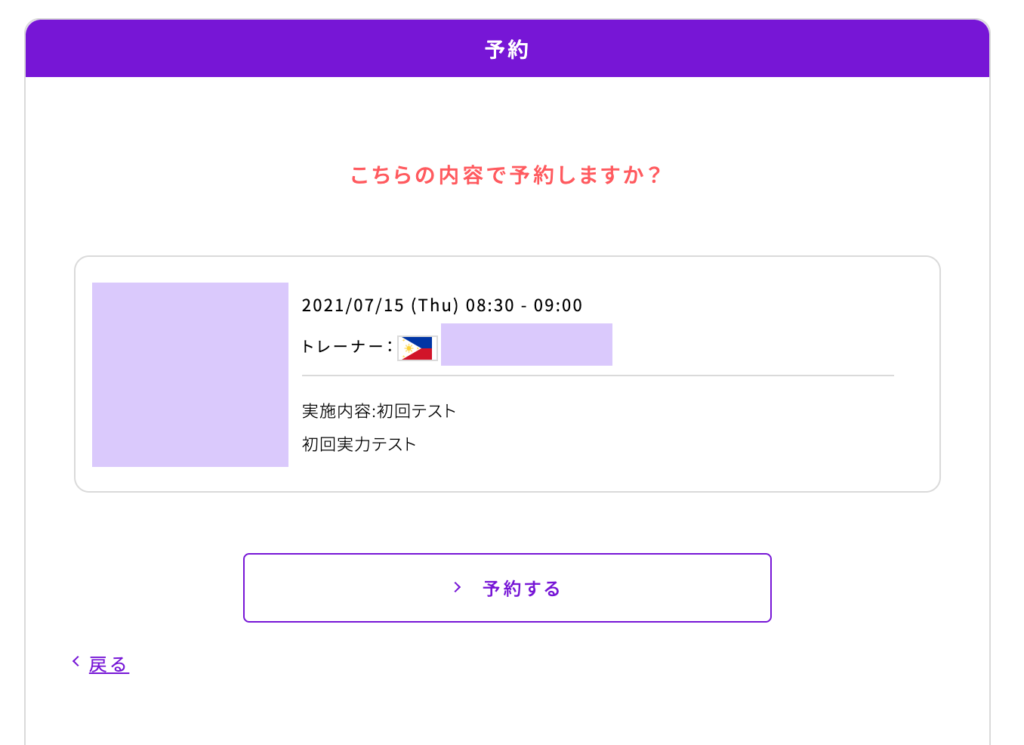The image size is (1024, 745).
Task: Click the purple header bar
Action: [x=507, y=48]
